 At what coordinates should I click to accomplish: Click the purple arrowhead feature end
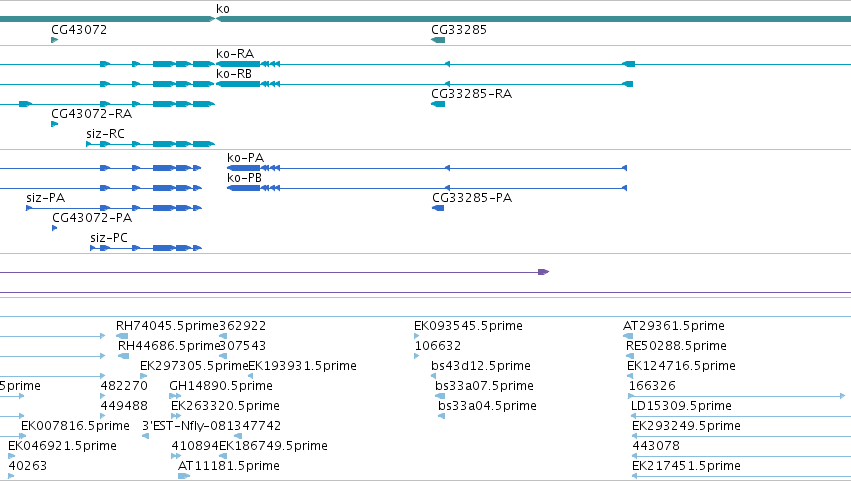(x=544, y=272)
